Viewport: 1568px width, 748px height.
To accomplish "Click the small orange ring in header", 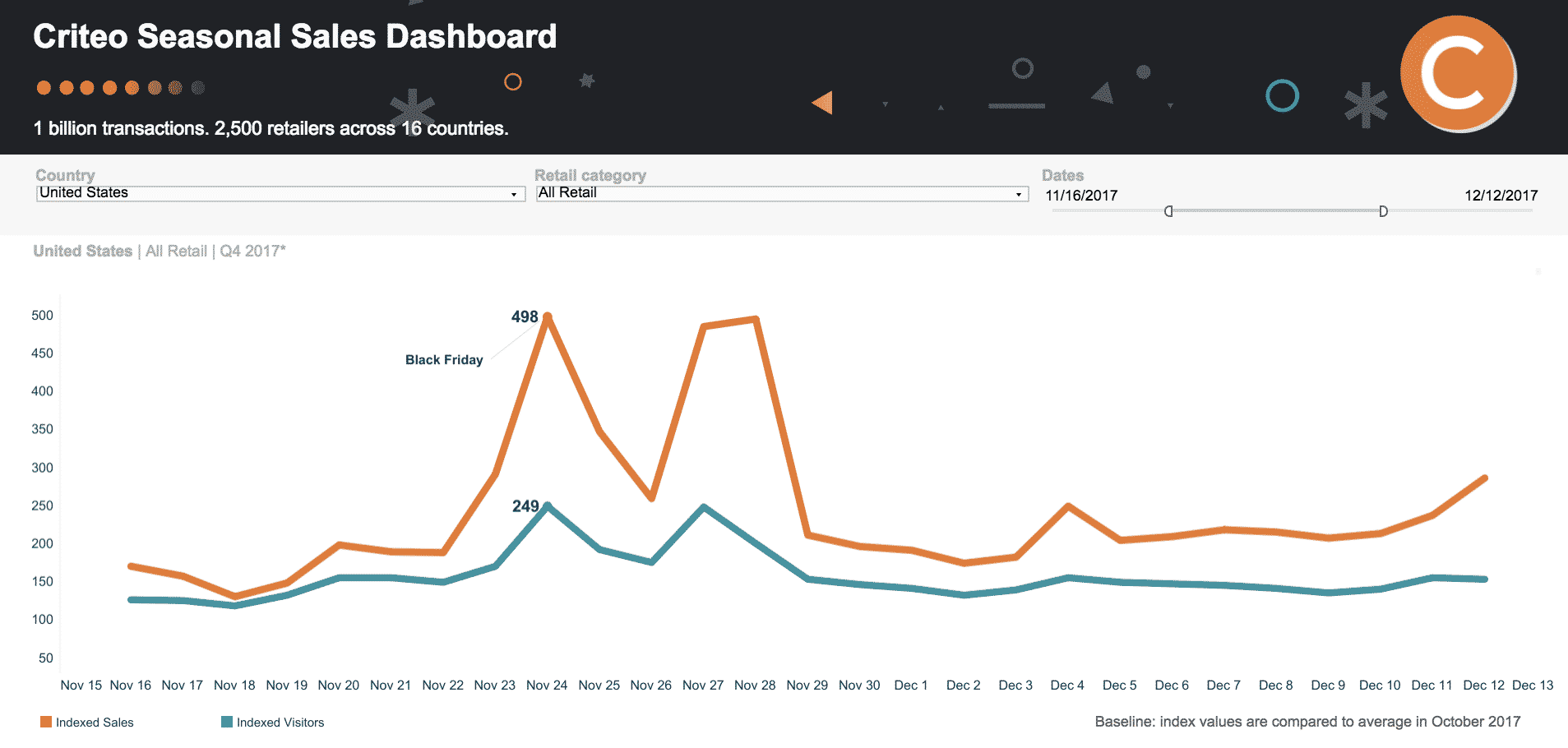I will coord(513,82).
